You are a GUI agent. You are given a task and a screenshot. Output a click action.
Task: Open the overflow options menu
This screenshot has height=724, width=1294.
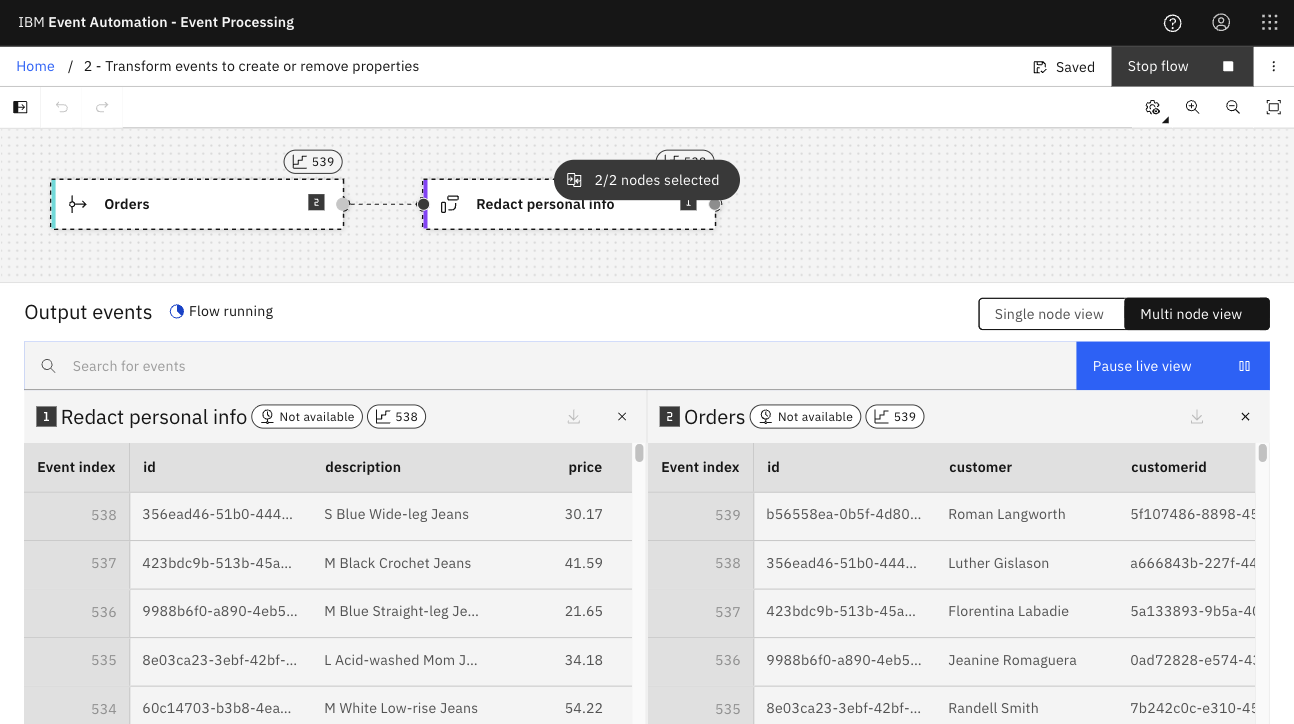(1273, 67)
